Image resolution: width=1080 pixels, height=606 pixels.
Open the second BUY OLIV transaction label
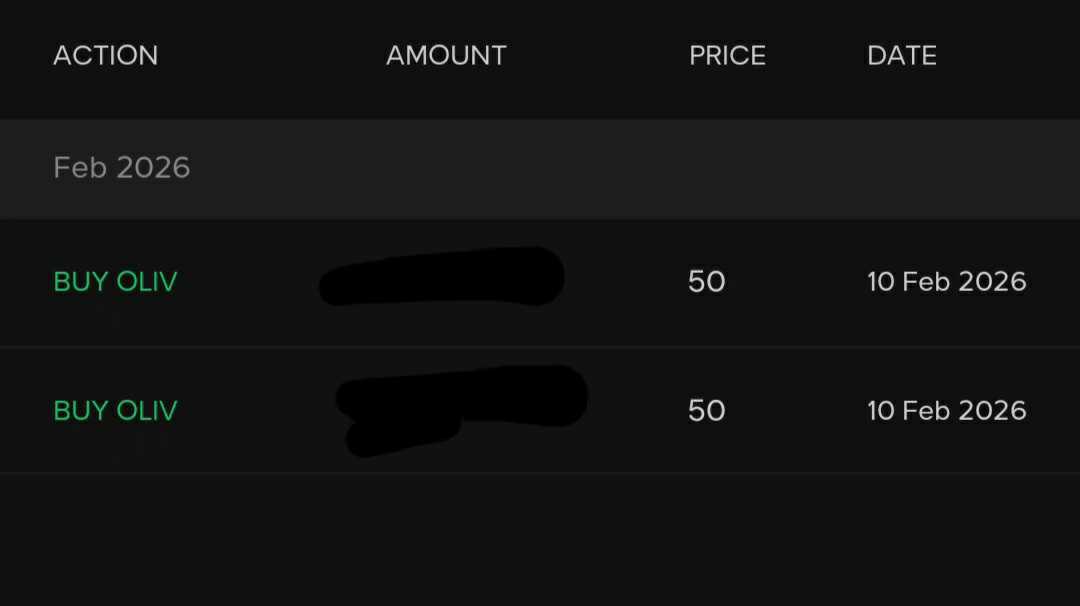pyautogui.click(x=115, y=410)
